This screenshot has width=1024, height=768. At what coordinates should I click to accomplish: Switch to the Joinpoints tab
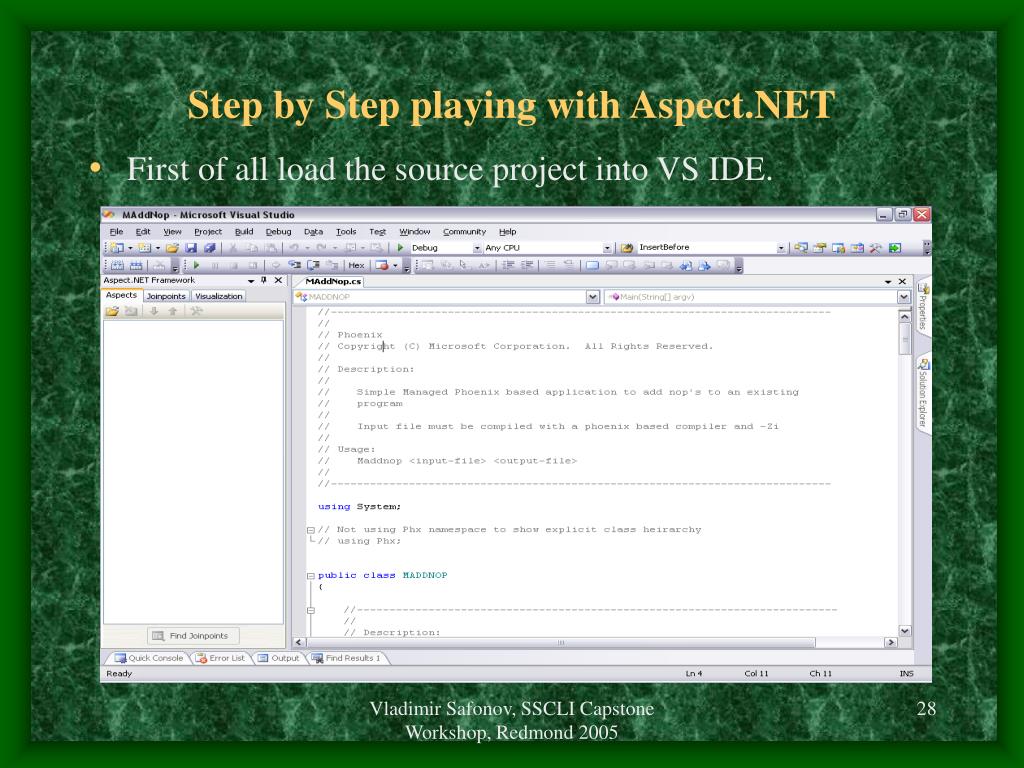click(x=166, y=296)
